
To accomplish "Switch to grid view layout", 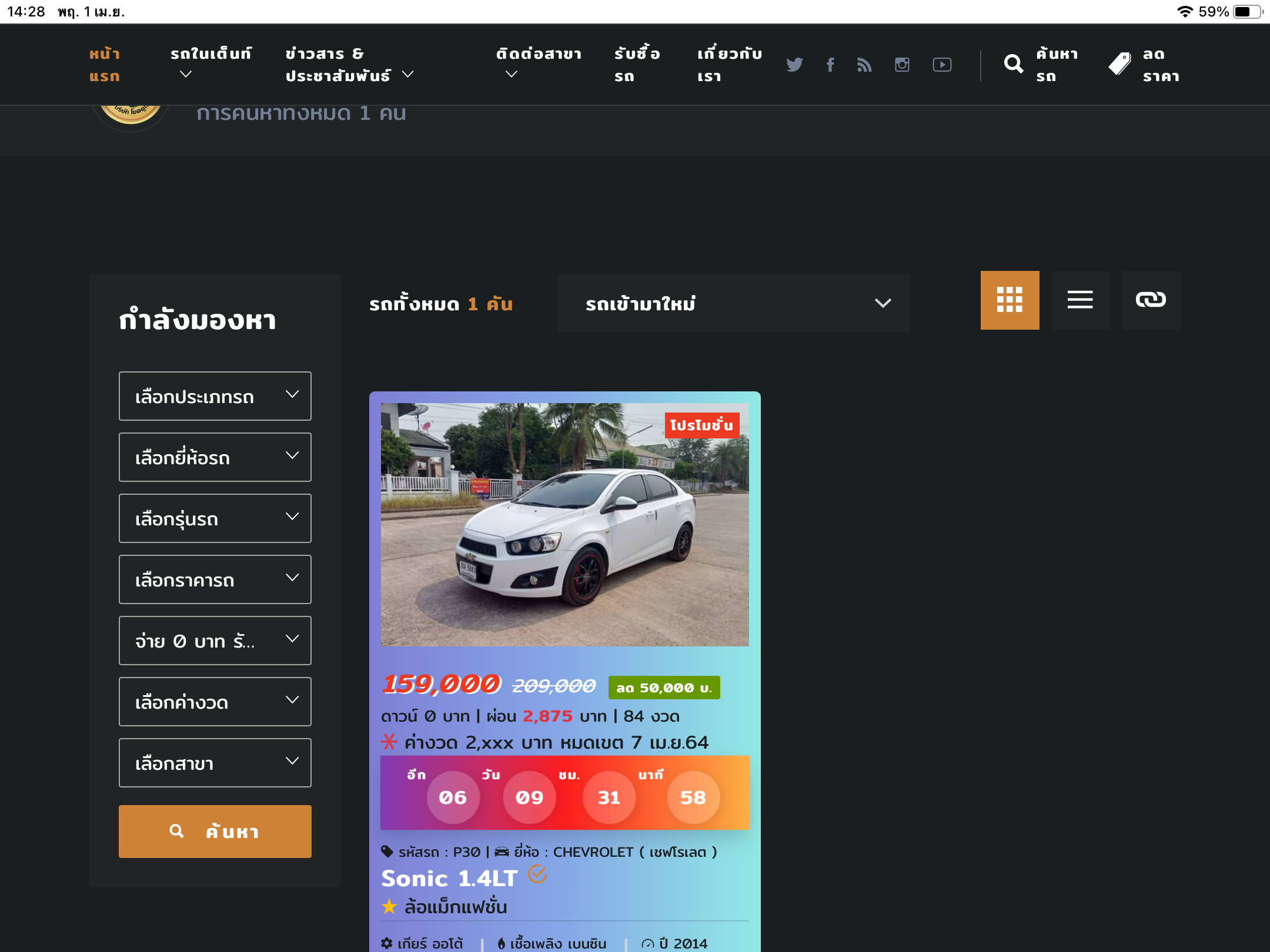I will coord(1010,300).
